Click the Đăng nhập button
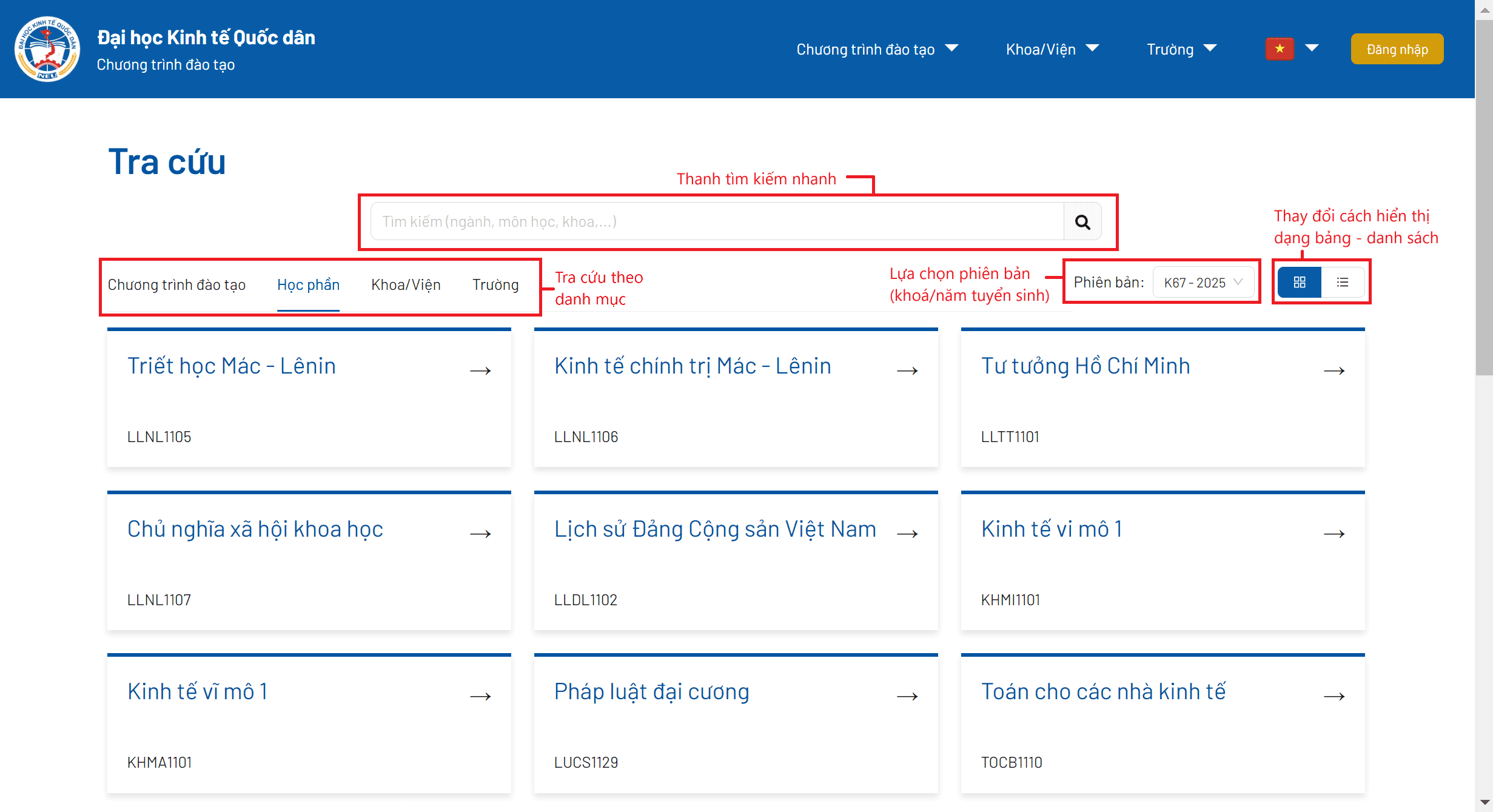 click(x=1397, y=49)
